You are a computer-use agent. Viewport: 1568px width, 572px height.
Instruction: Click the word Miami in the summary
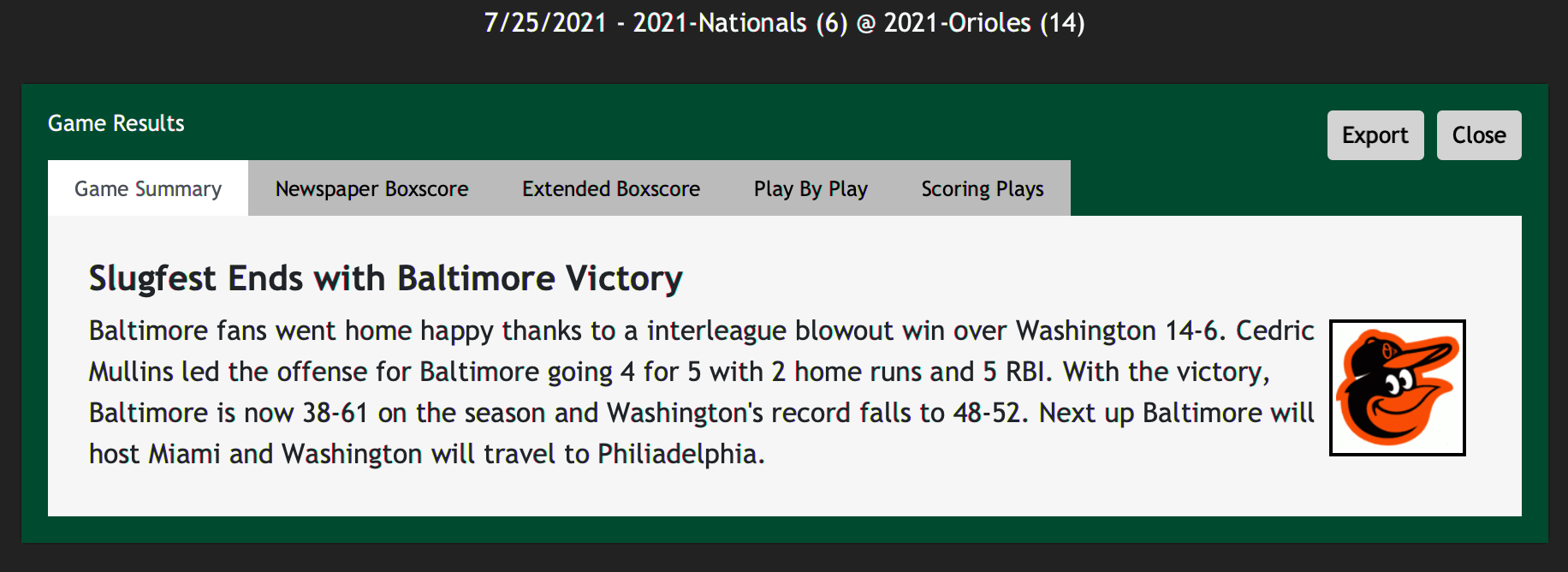tap(184, 454)
